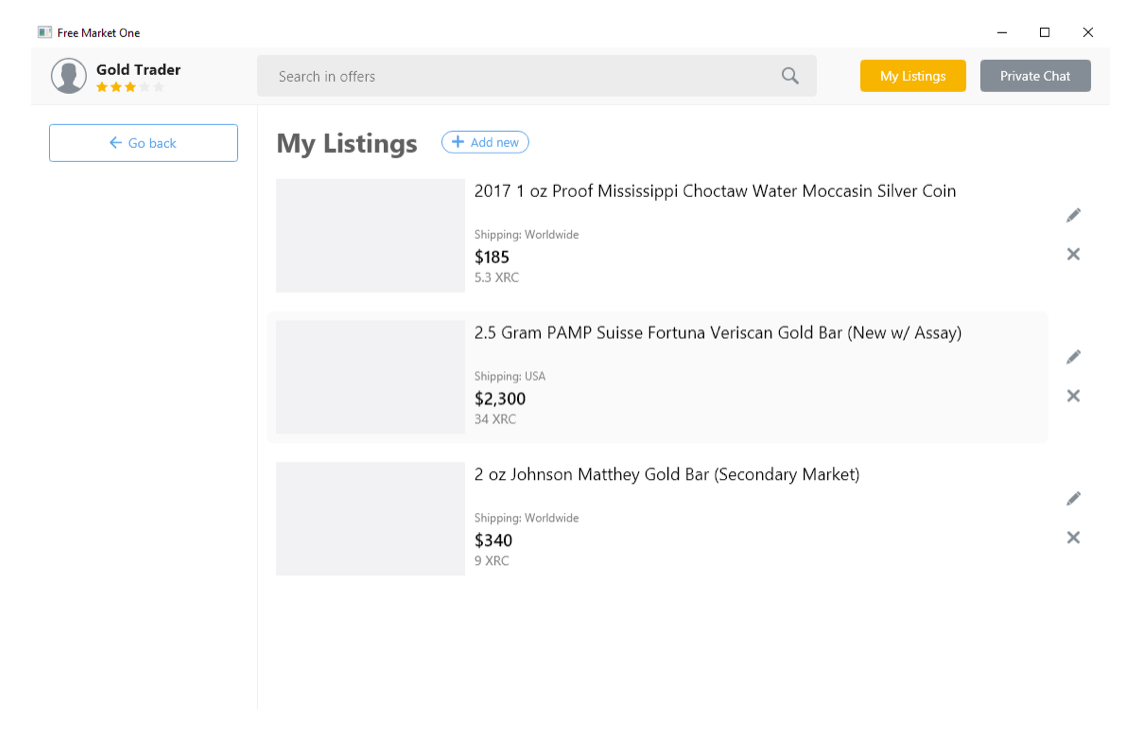The width and height of the screenshot is (1141, 729).
Task: Click the Free Market One app icon
Action: (x=45, y=33)
